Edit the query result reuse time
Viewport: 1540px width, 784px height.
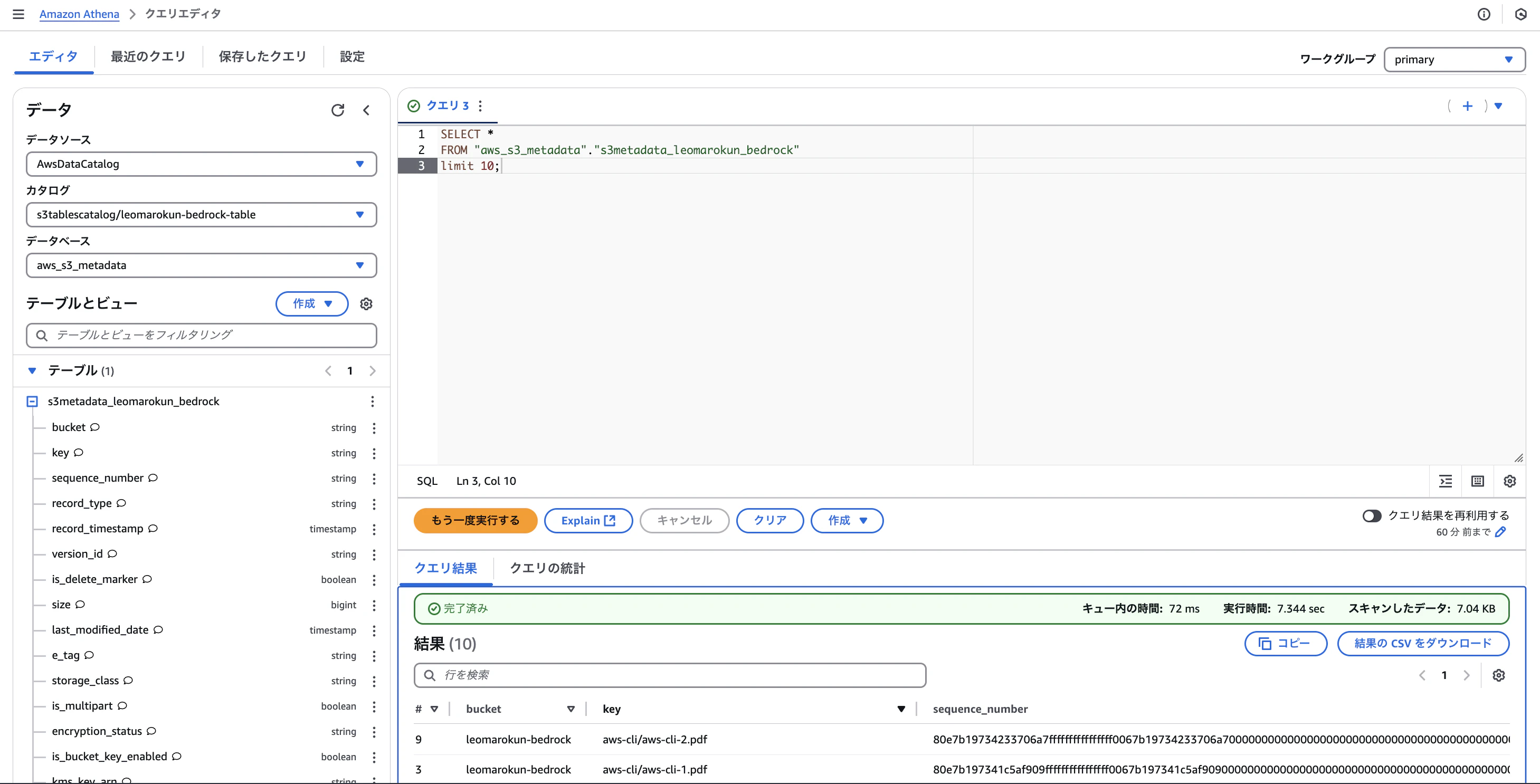[1500, 532]
